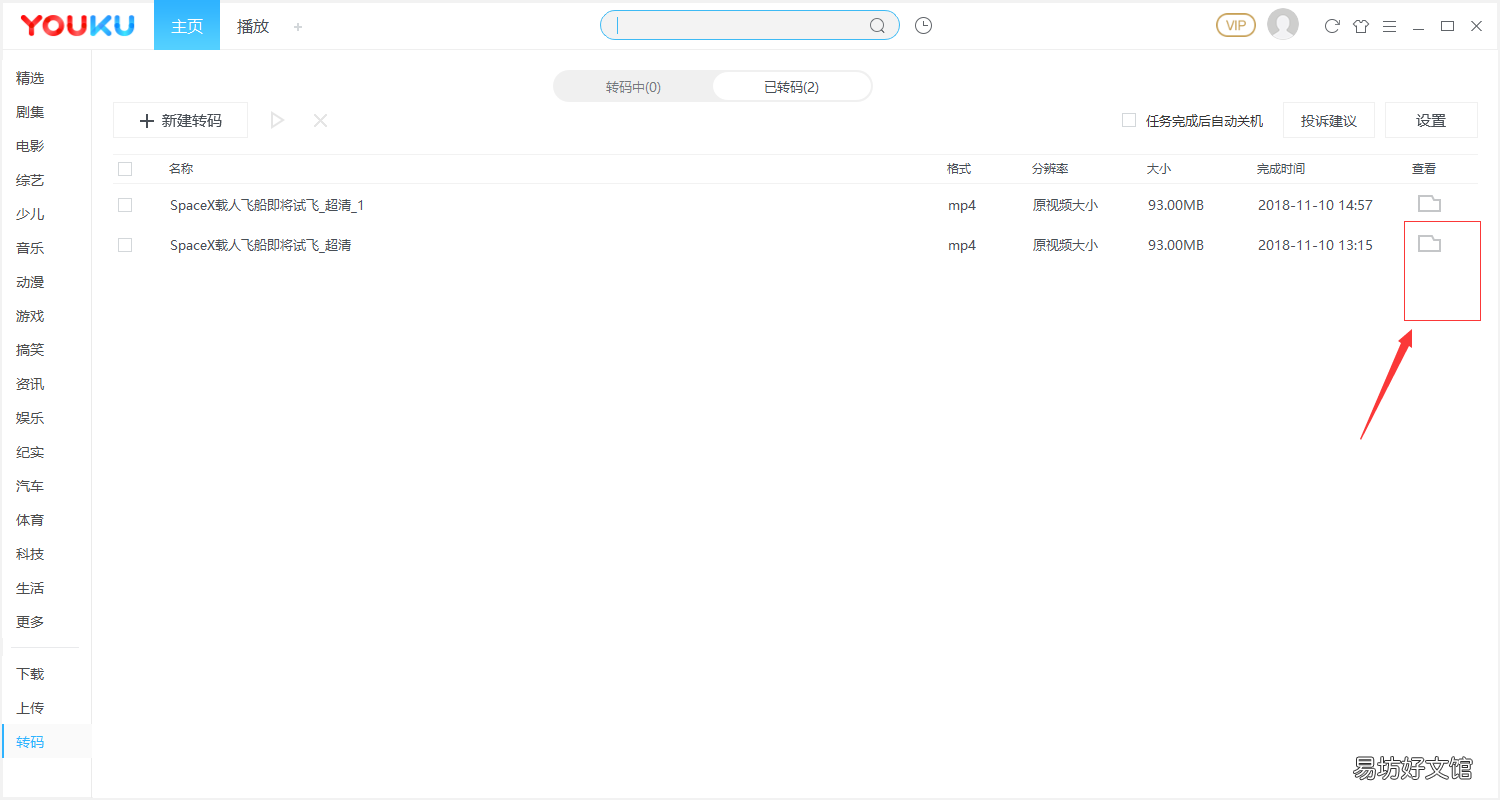
Task: Open 资讯 in the sidebar
Action: point(30,384)
